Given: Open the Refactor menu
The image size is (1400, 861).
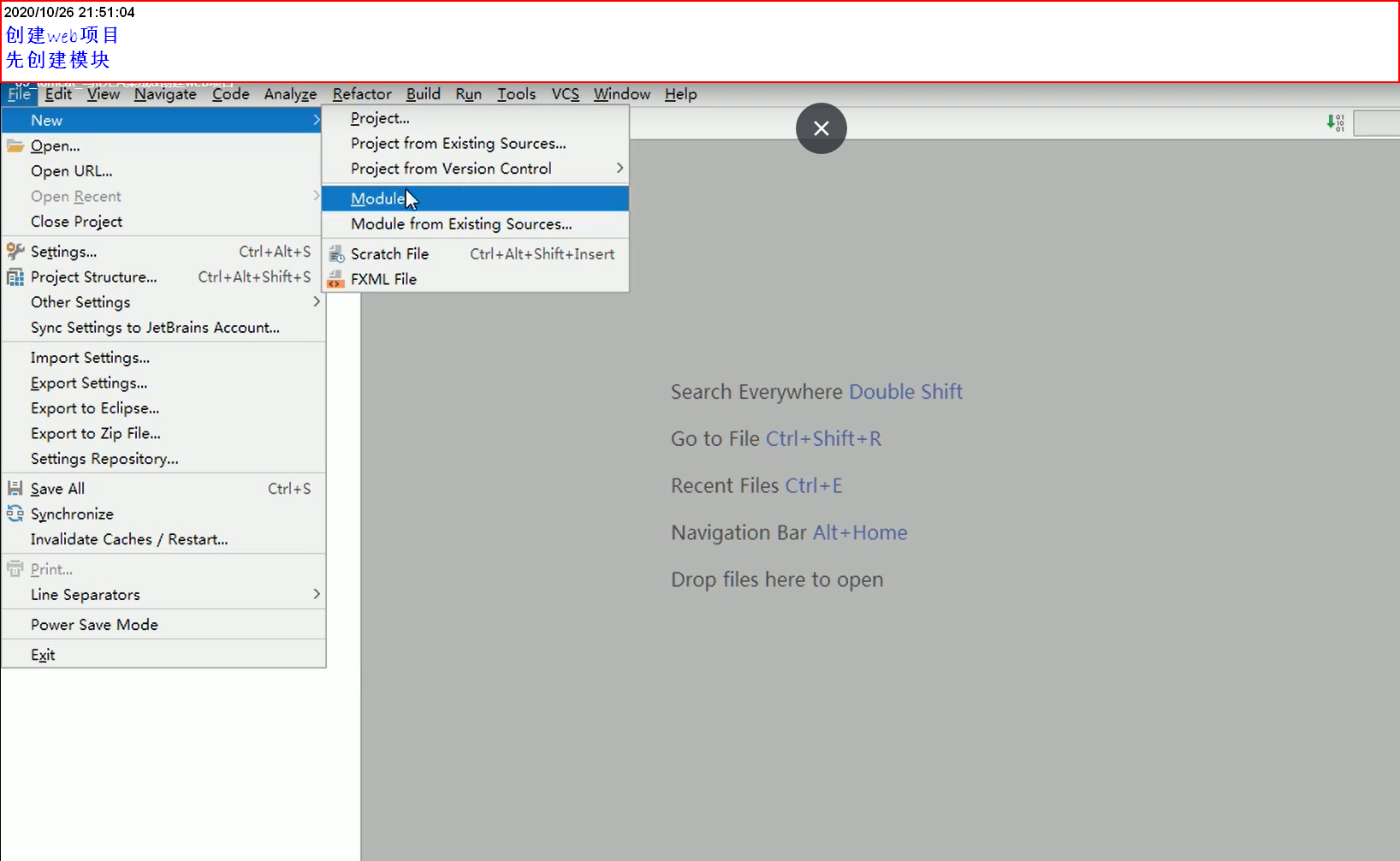Looking at the screenshot, I should 362,94.
